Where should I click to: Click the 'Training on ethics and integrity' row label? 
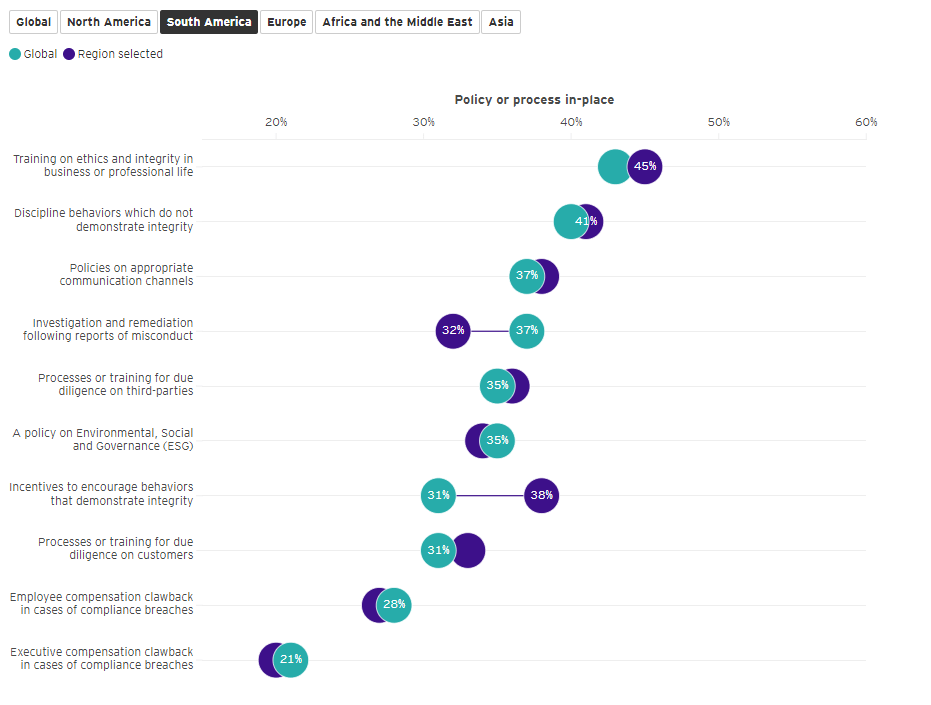(103, 165)
